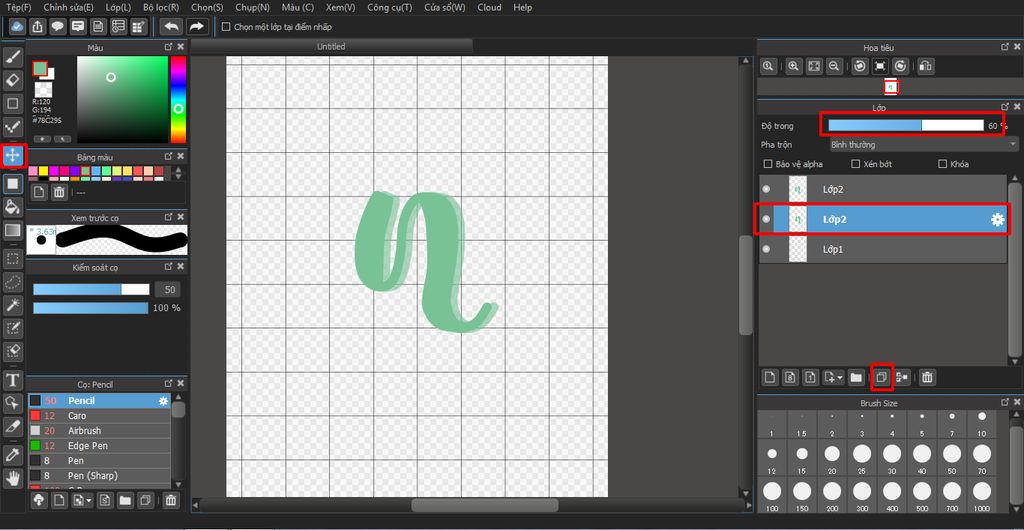Delete palette color with trash icon
The width and height of the screenshot is (1024, 530).
(x=59, y=192)
